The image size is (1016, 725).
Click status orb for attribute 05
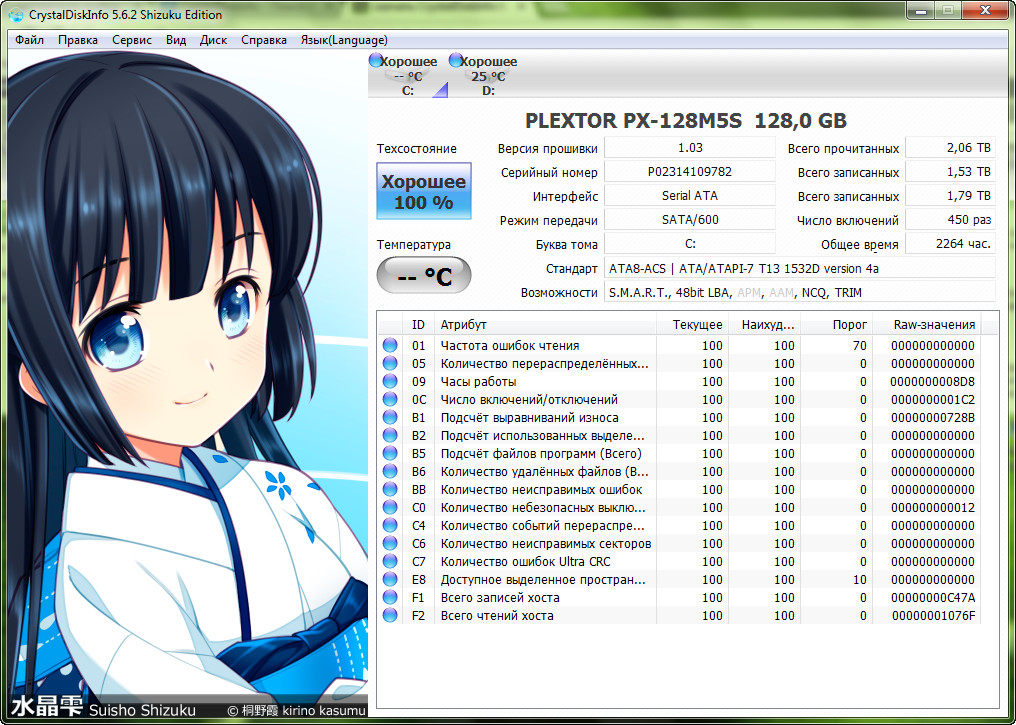coord(389,363)
